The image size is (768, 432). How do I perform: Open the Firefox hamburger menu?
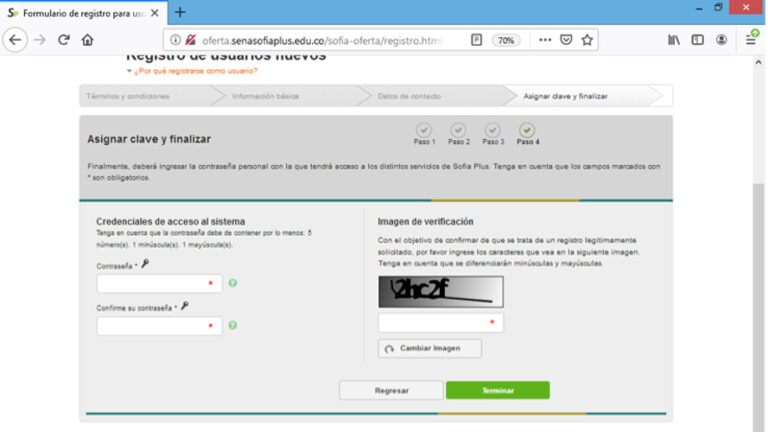pos(750,40)
